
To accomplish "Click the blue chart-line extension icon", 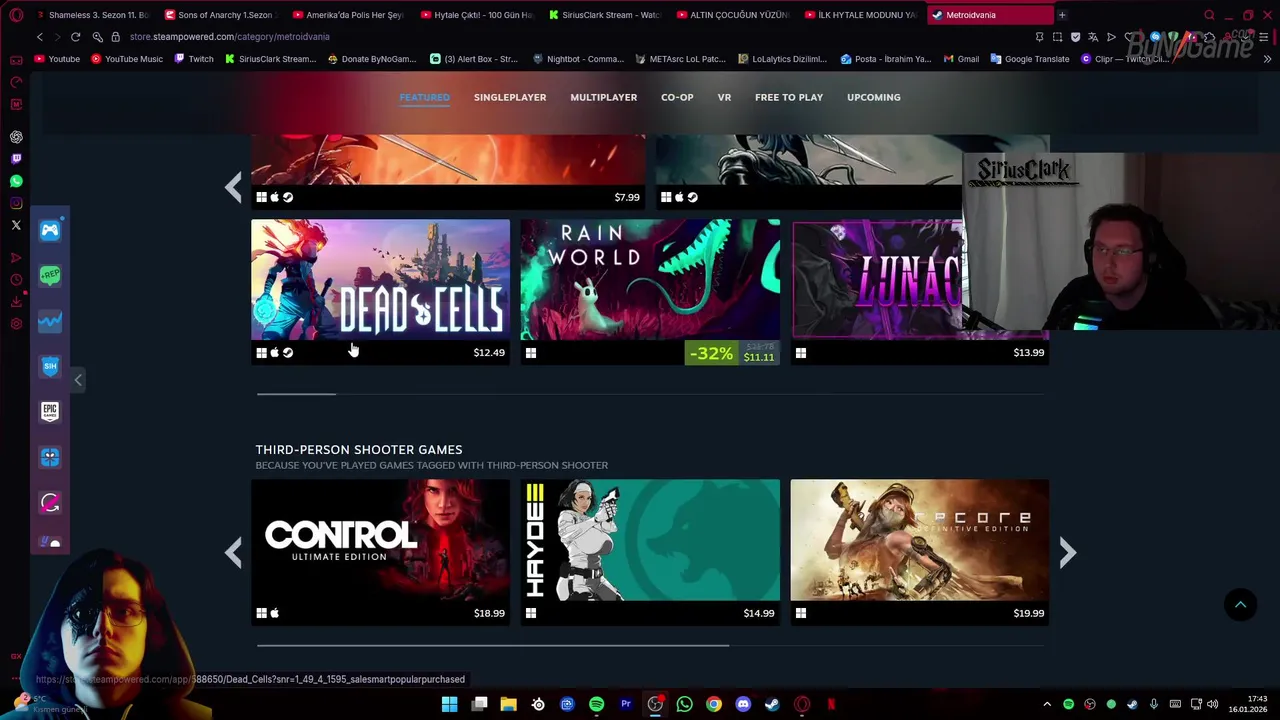I will tap(50, 321).
